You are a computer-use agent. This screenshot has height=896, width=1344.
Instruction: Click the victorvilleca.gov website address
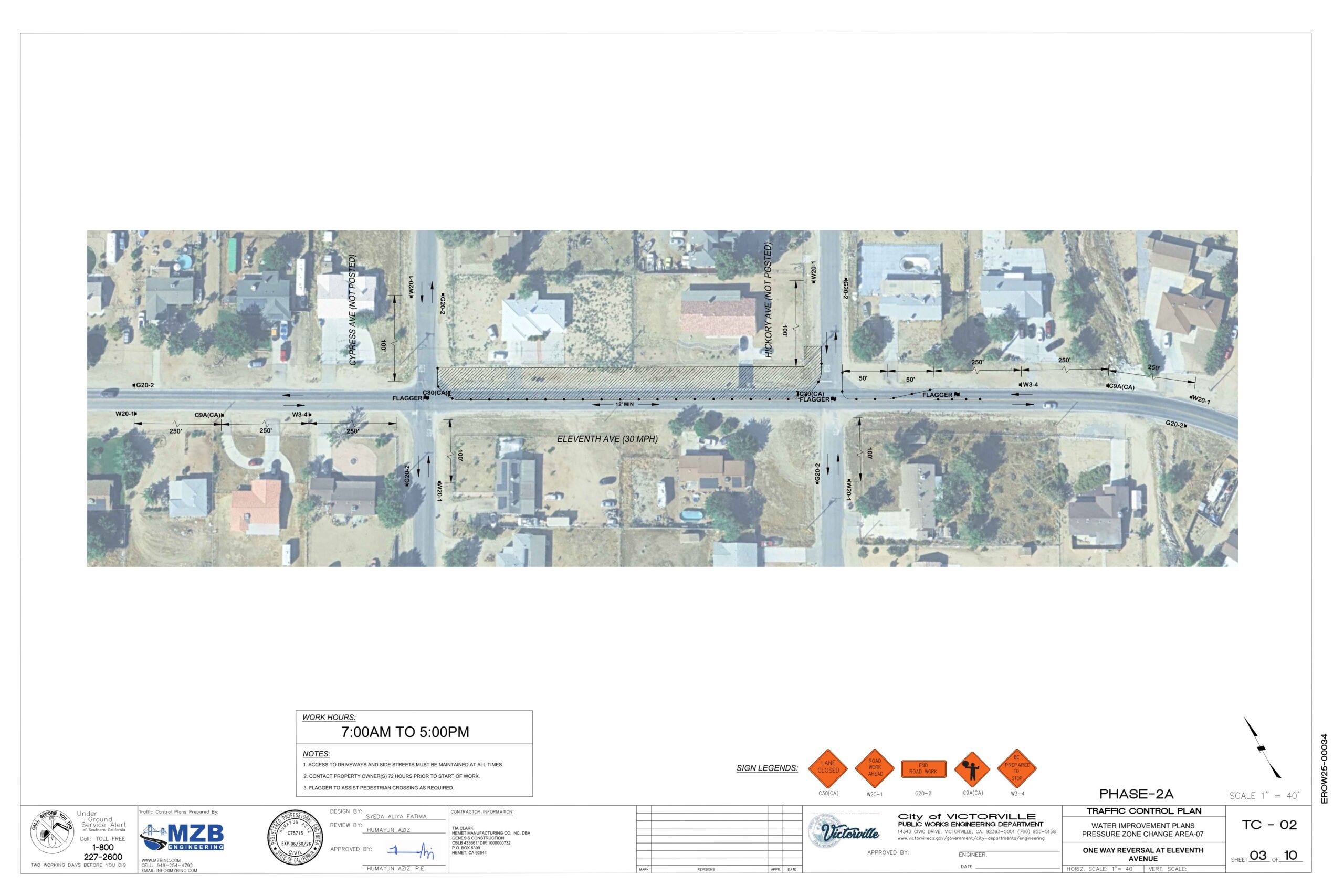pyautogui.click(x=971, y=838)
